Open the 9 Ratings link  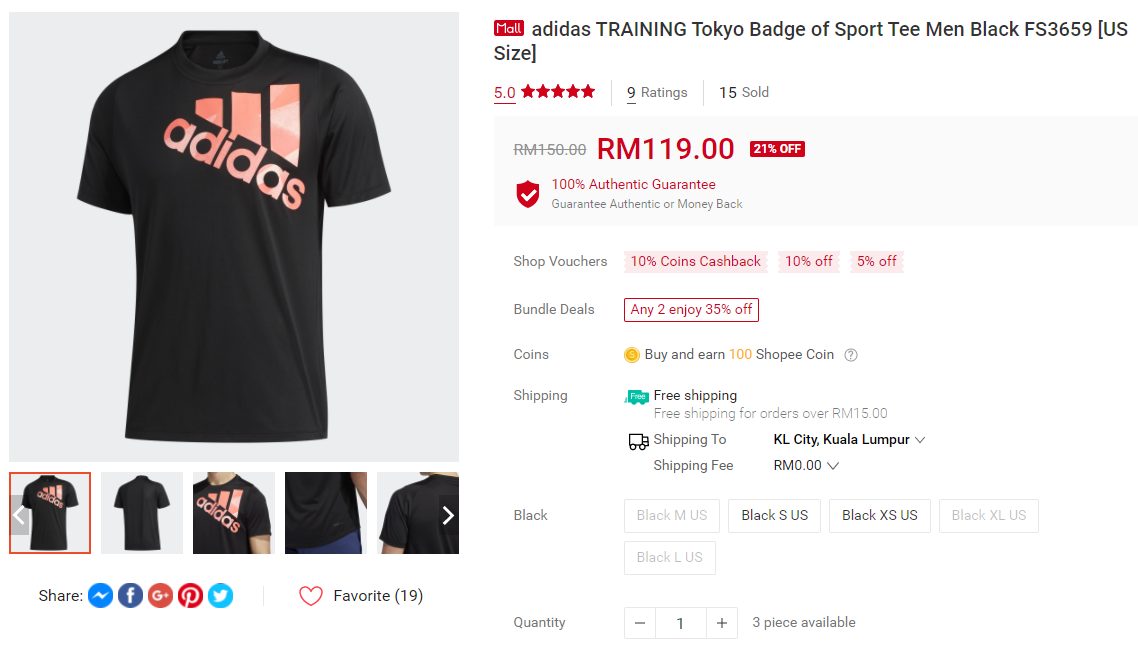point(657,93)
